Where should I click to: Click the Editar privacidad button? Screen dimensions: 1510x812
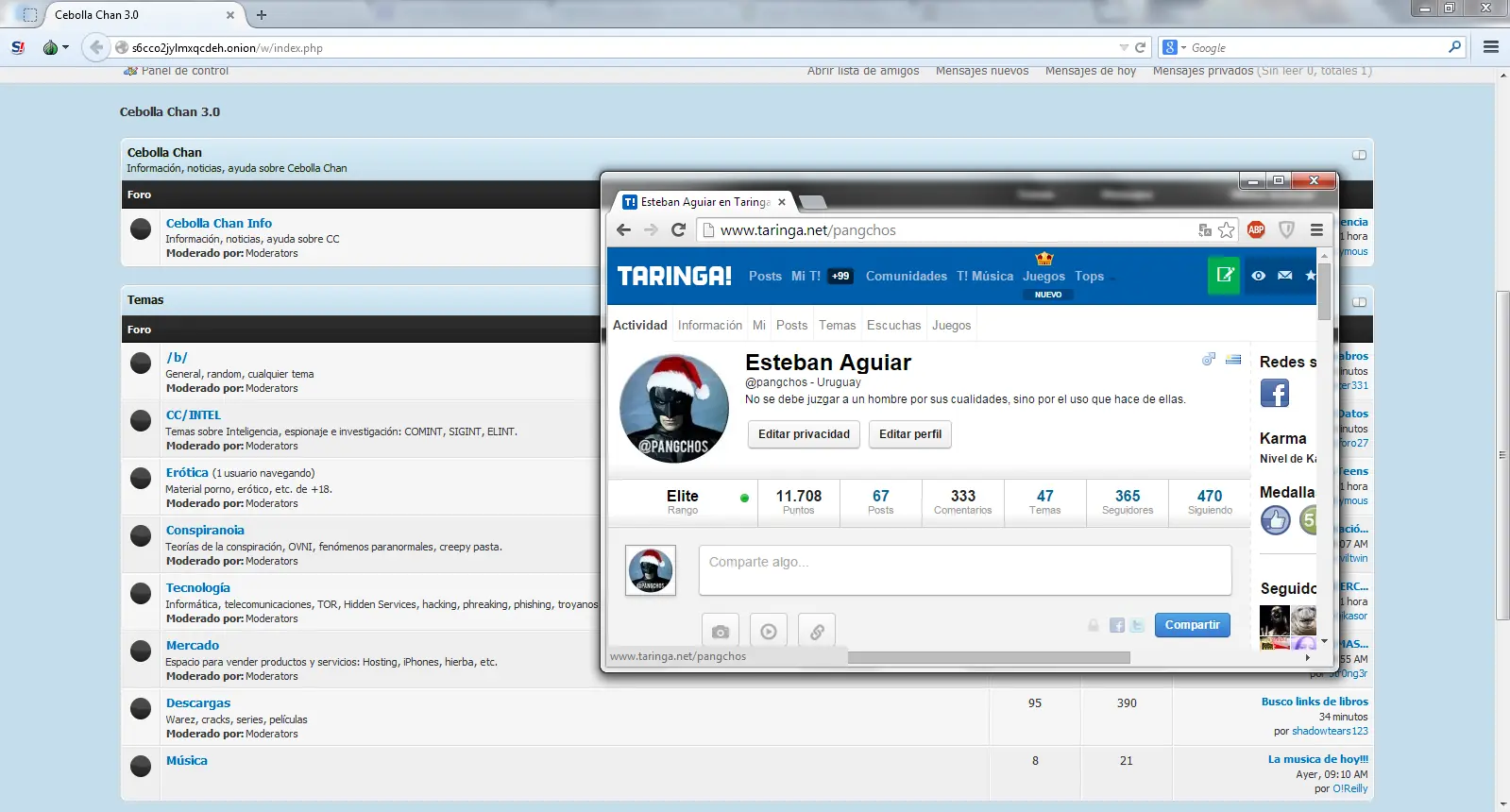[x=805, y=434]
